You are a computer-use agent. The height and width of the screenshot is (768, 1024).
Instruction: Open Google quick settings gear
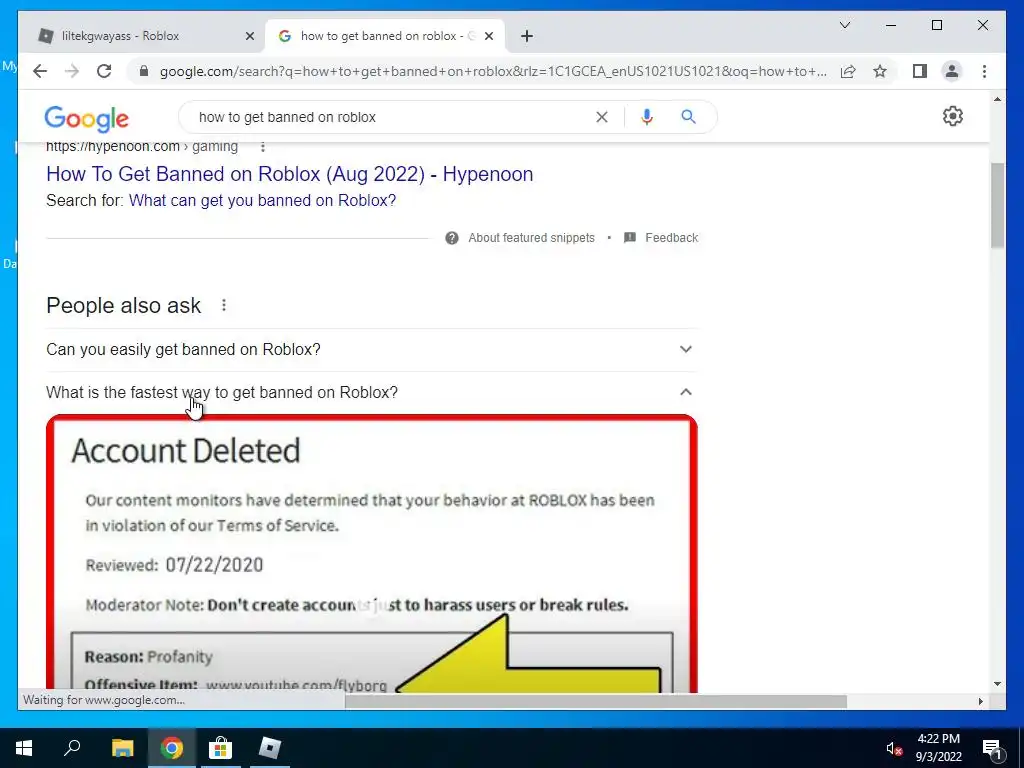tap(953, 116)
